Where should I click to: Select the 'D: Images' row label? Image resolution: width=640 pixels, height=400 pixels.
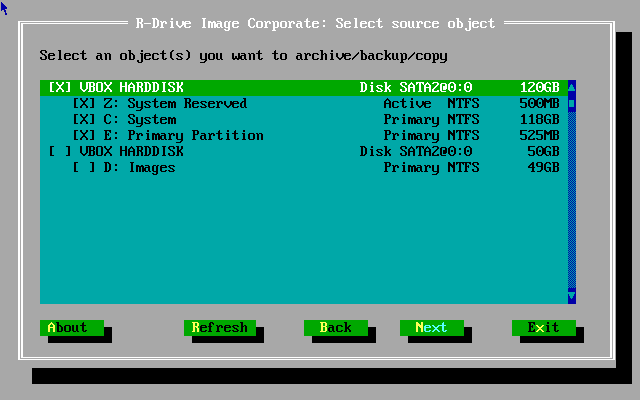[139, 167]
